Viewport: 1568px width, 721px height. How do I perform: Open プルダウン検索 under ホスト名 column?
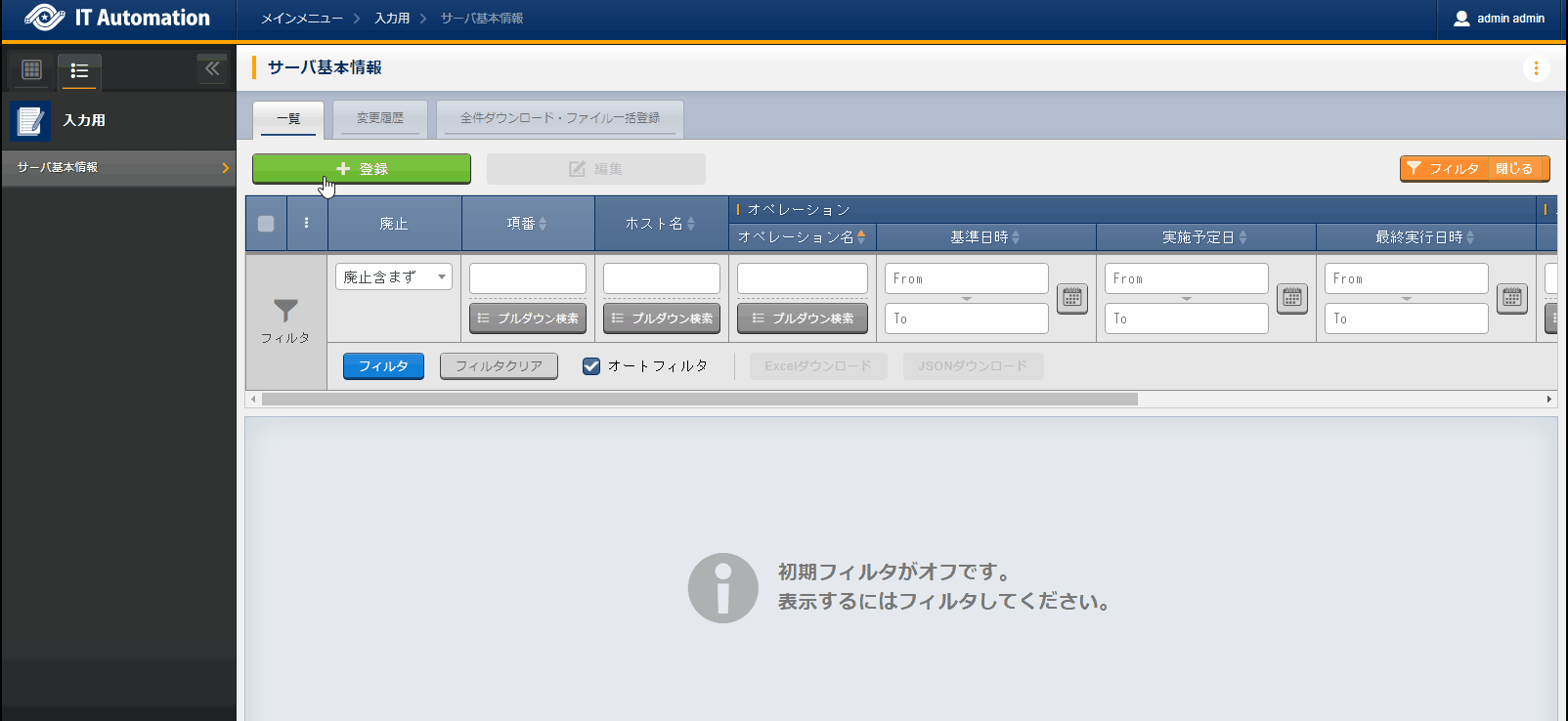click(x=662, y=318)
